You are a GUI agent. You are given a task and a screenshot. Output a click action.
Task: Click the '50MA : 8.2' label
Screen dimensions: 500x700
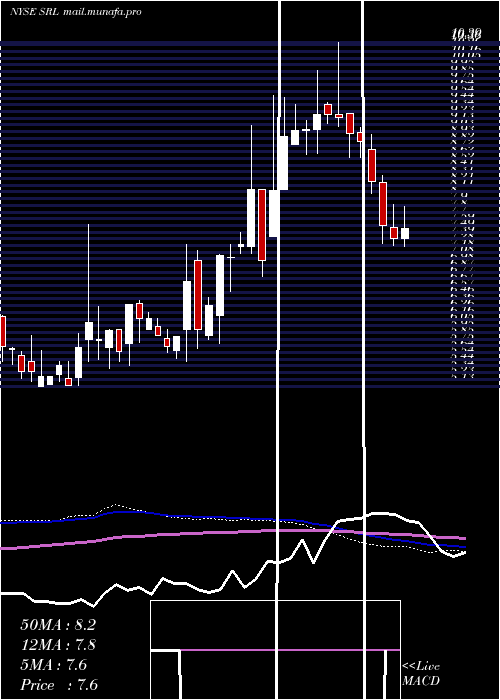[58, 625]
